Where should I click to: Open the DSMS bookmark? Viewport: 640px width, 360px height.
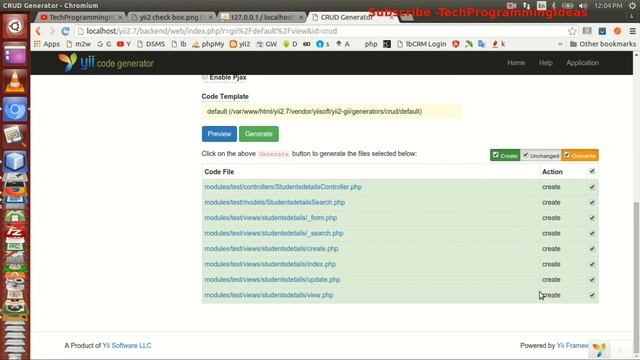pyautogui.click(x=151, y=44)
